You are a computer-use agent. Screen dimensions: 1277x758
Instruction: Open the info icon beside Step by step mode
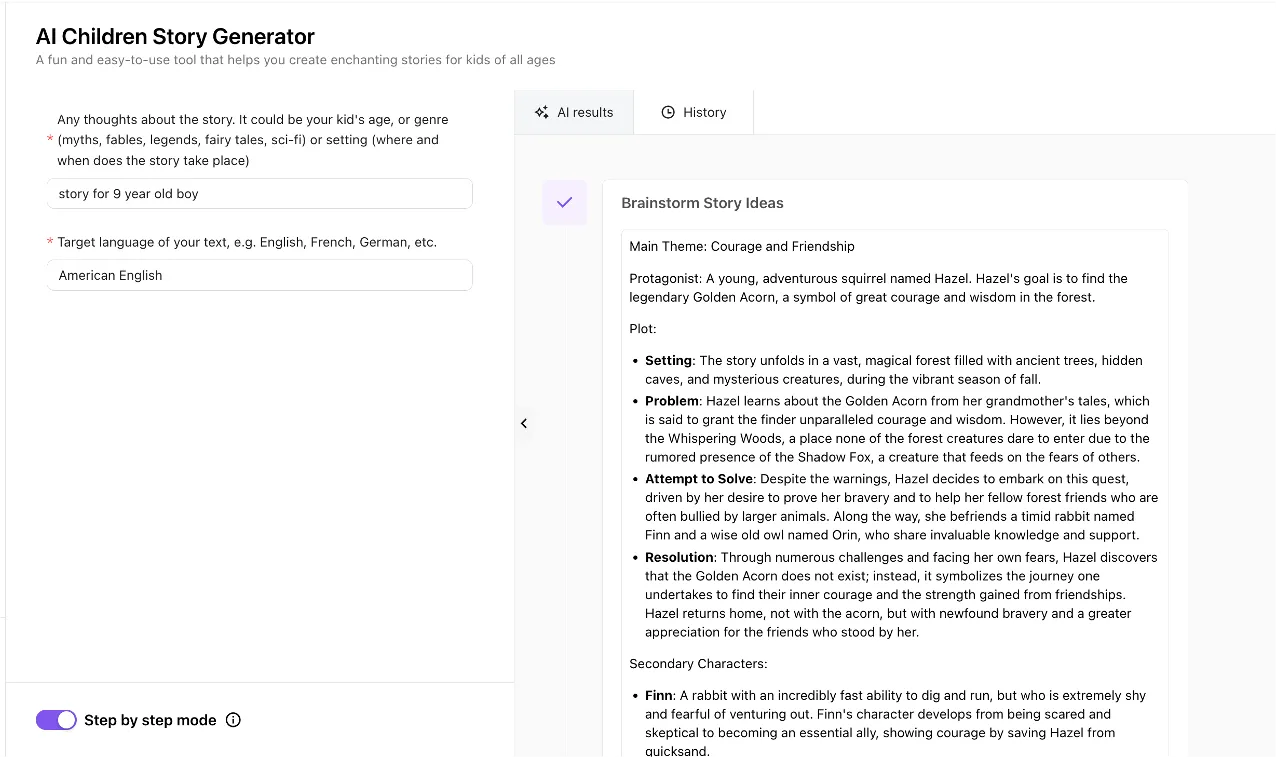233,720
